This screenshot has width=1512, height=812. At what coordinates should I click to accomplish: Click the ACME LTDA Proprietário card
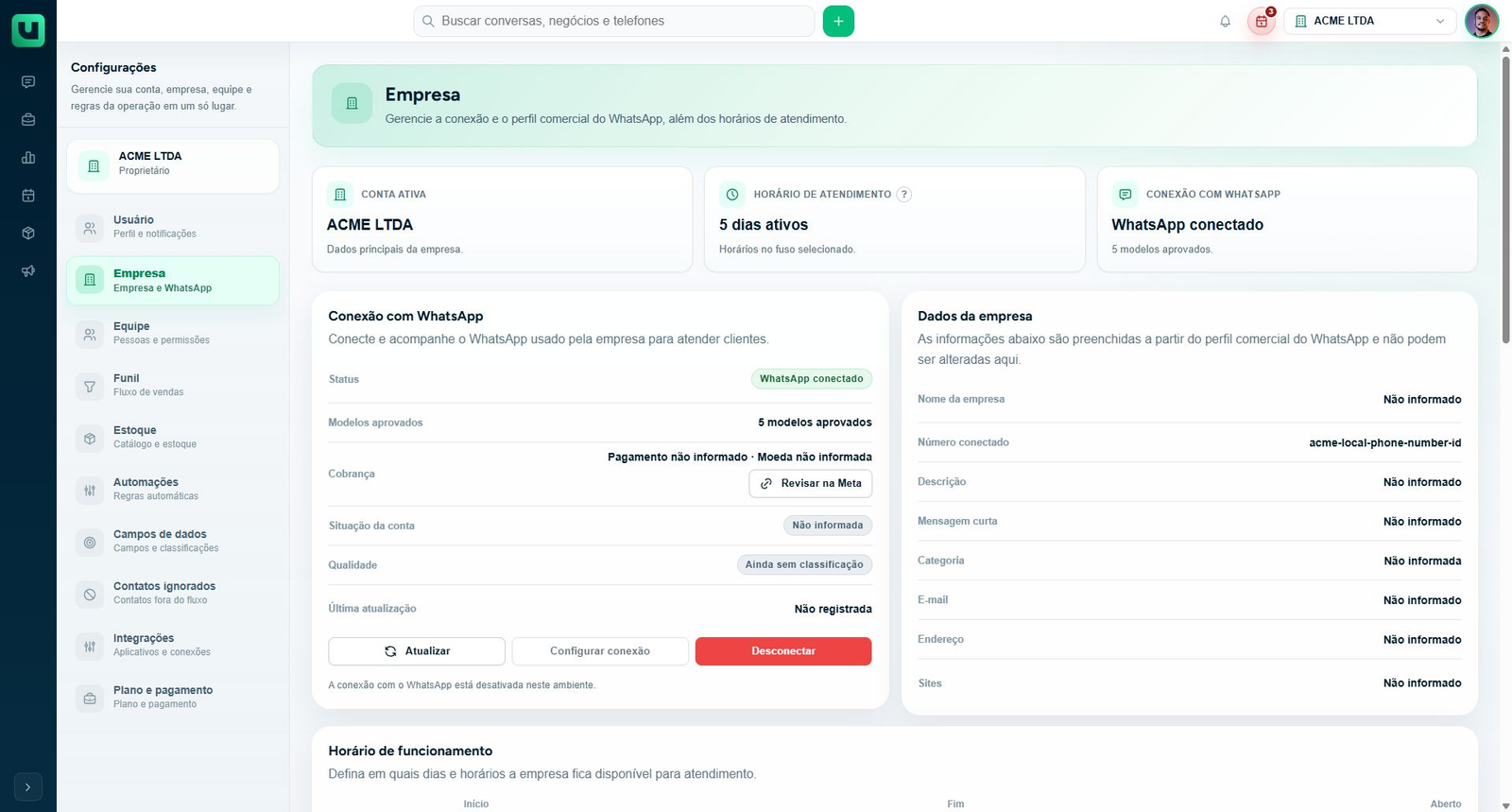[173, 166]
